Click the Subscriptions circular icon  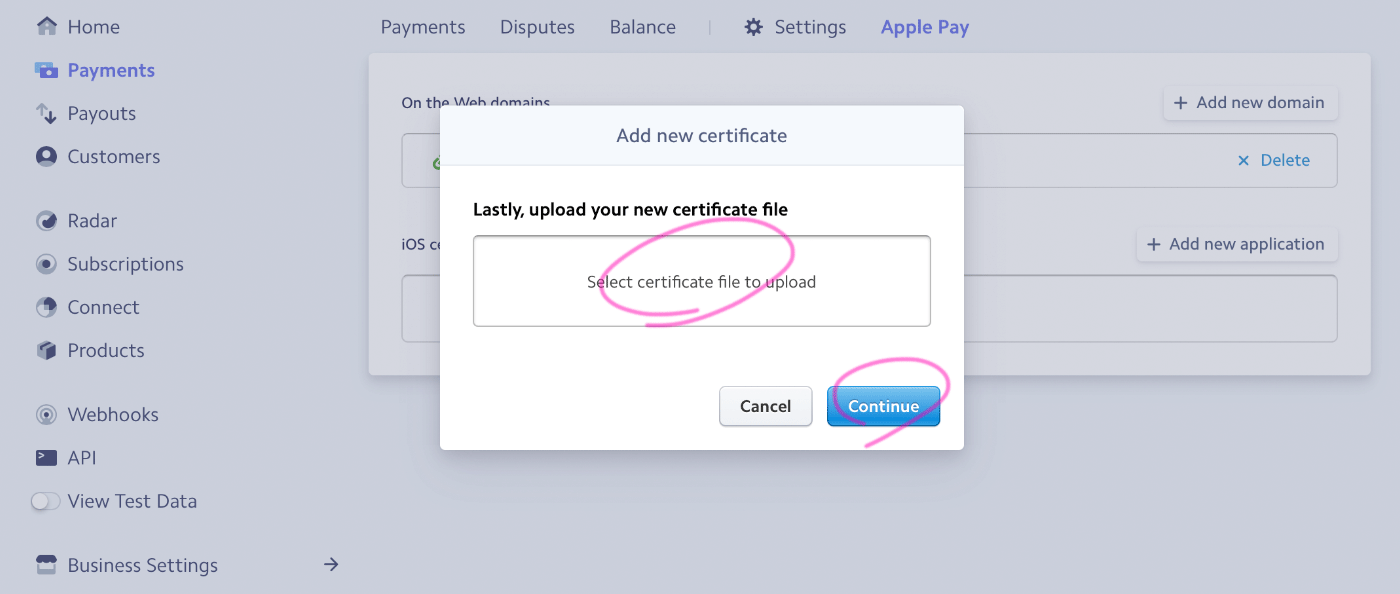[46, 264]
